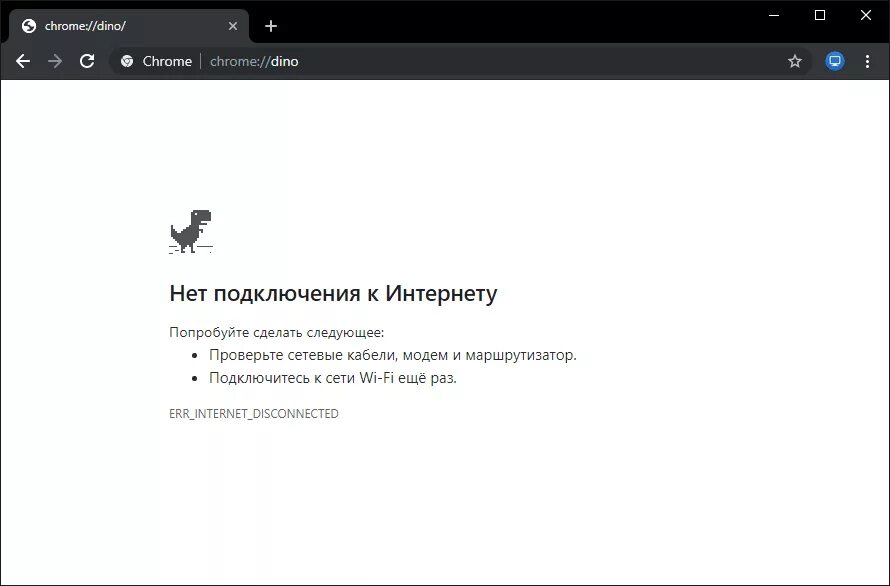Viewport: 890px width, 586px height.
Task: Click the reload page icon
Action: (87, 61)
